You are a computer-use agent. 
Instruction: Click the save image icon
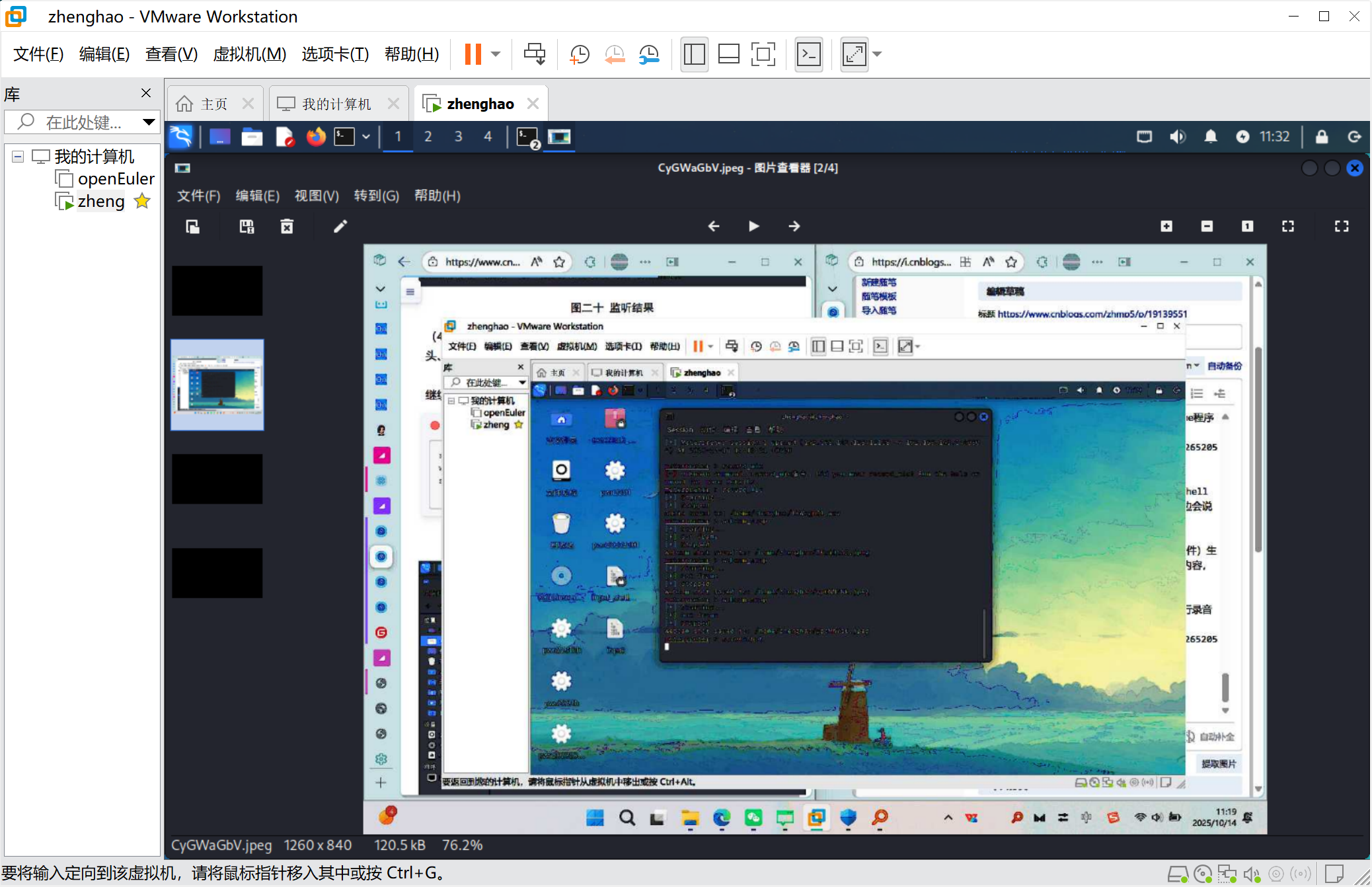click(x=247, y=227)
